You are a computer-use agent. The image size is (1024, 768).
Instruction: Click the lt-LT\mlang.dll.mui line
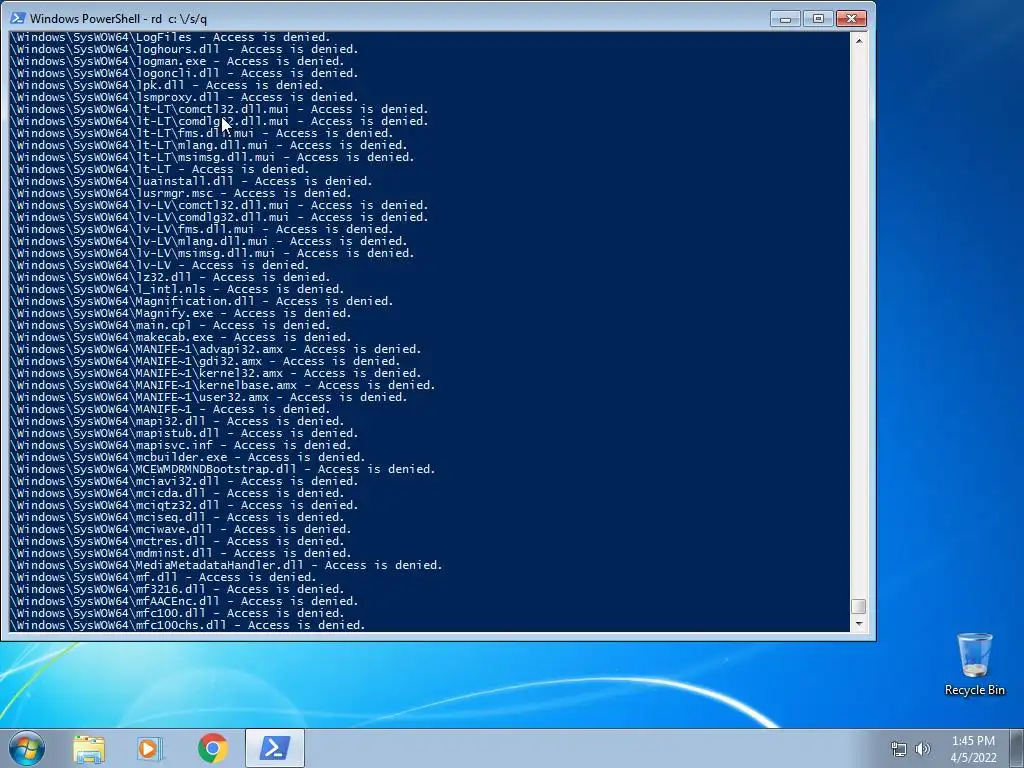209,145
